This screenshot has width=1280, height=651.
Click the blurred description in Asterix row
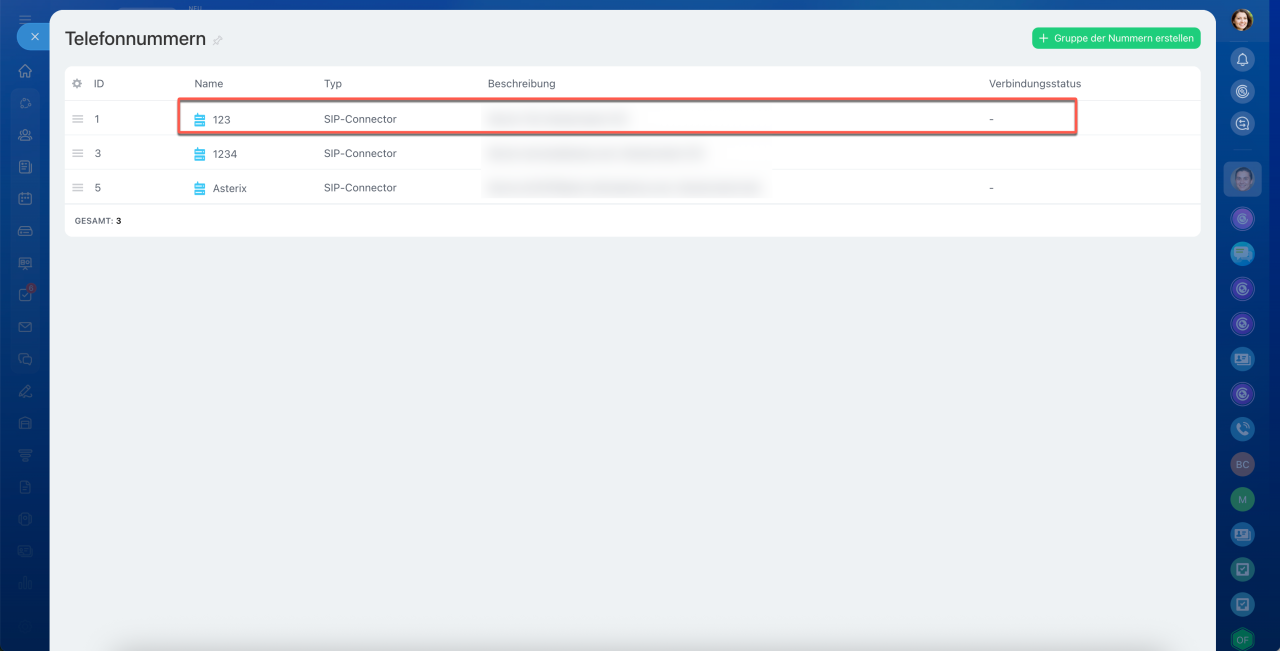(x=624, y=188)
